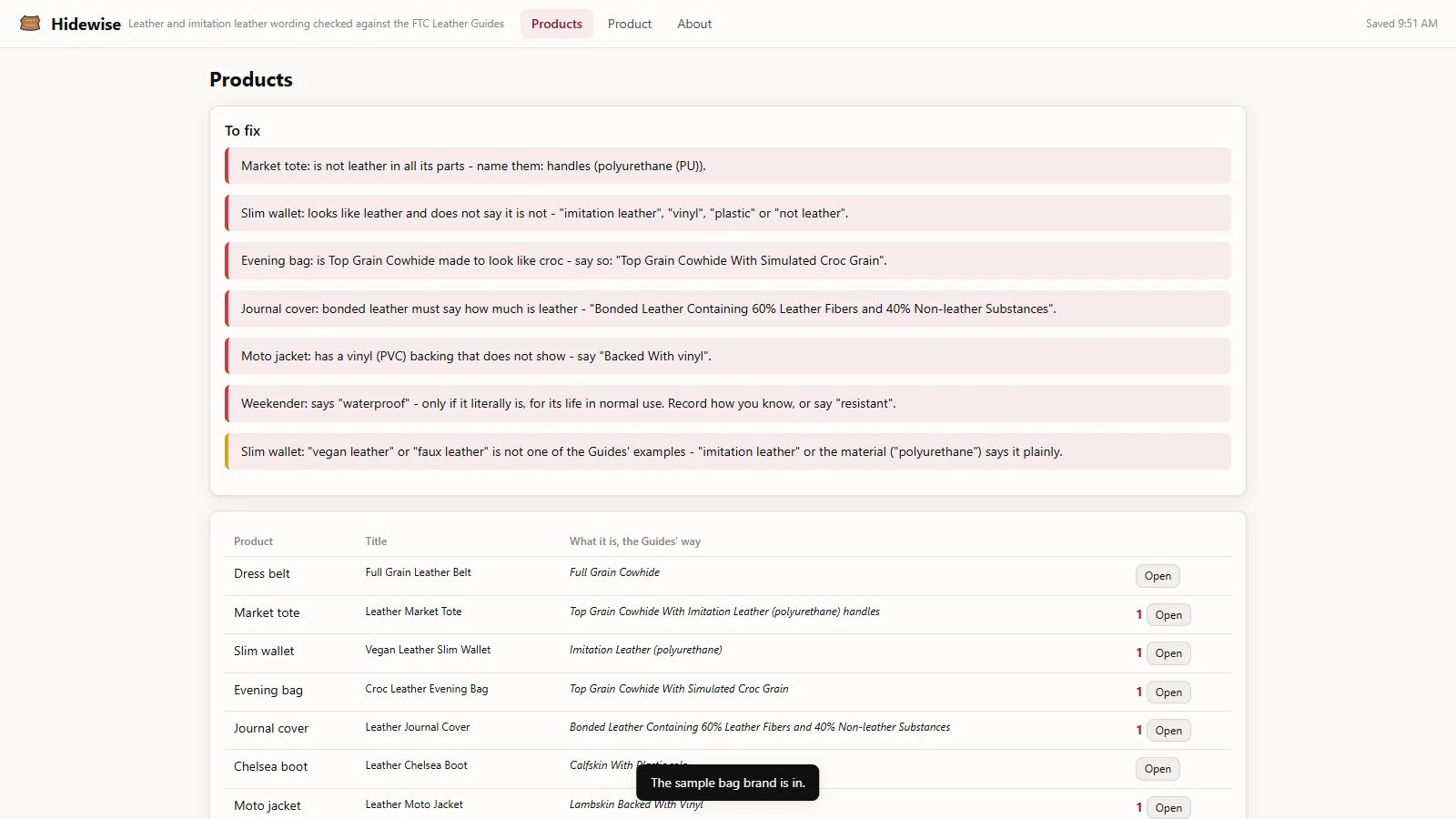Click the Hidewise app name

[86, 24]
